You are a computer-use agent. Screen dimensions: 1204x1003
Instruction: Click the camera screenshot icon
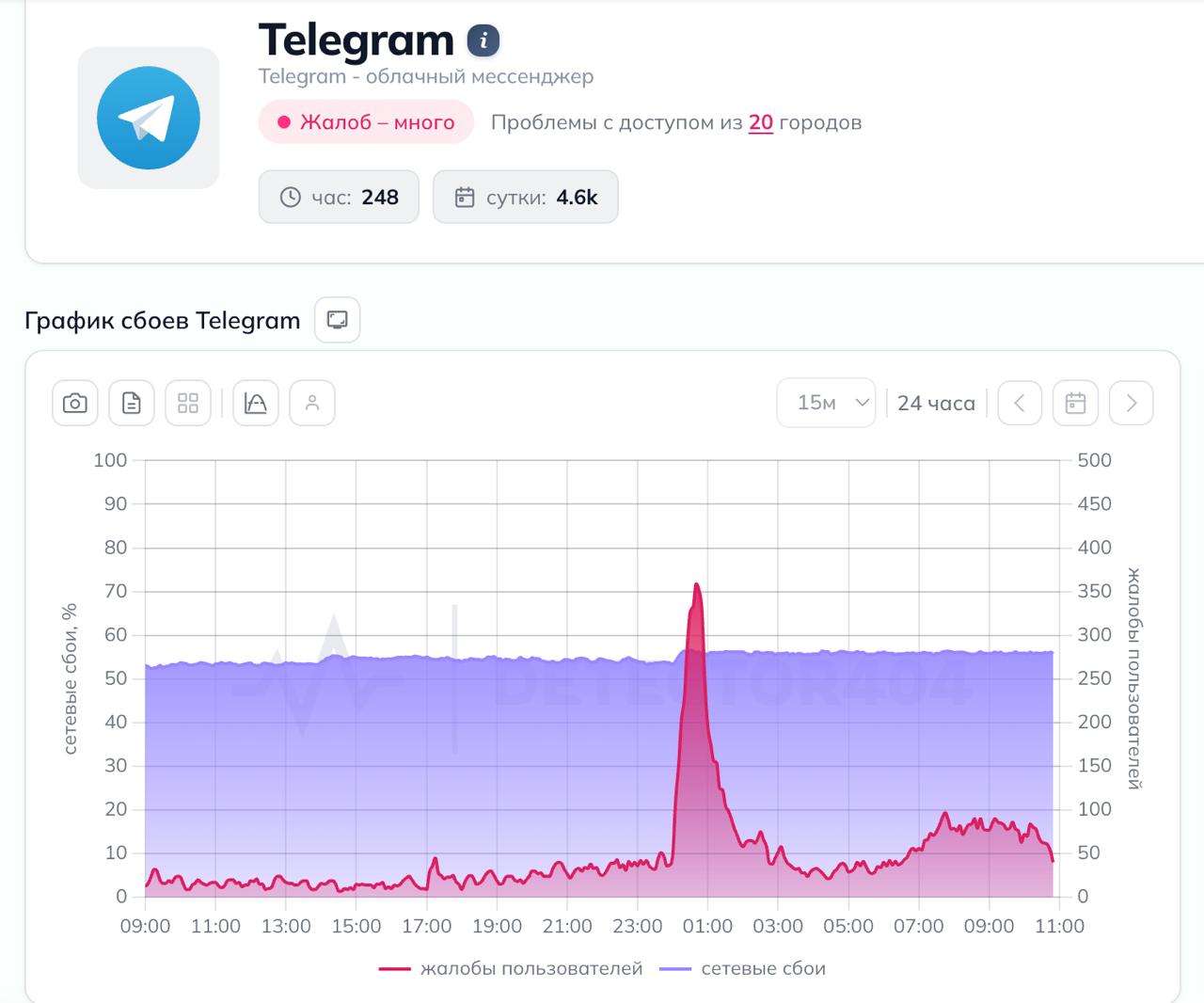pyautogui.click(x=75, y=404)
